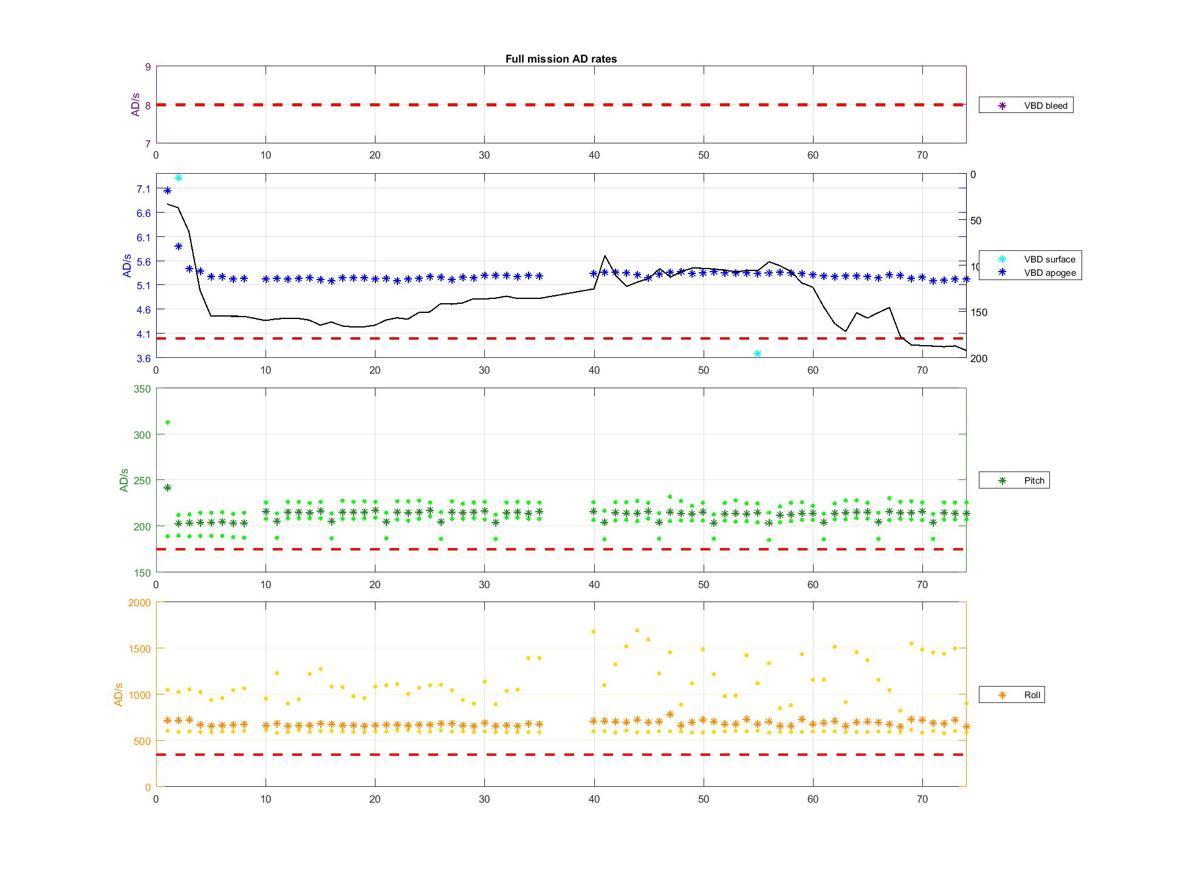
Task: Click the cyan VBD surface marker near dive 55
Action: coord(757,354)
